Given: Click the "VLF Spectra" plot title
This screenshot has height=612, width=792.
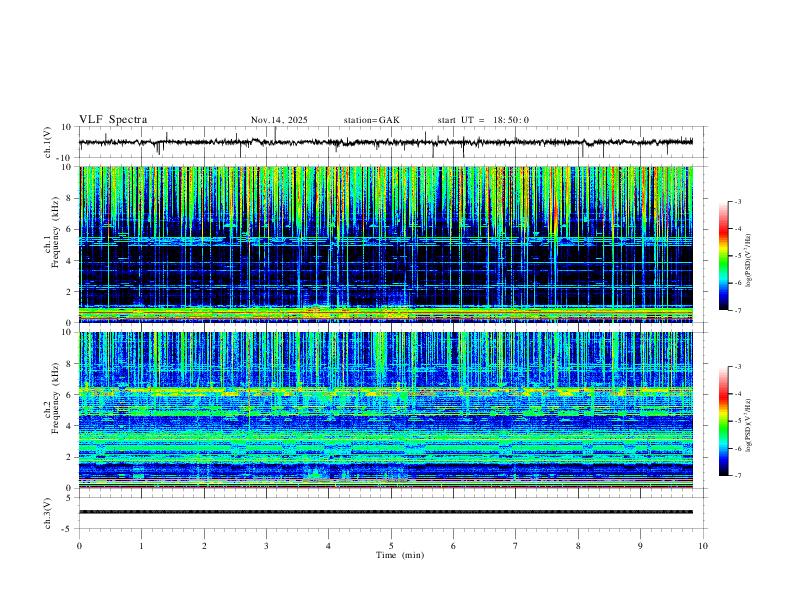Looking at the screenshot, I should click(113, 120).
